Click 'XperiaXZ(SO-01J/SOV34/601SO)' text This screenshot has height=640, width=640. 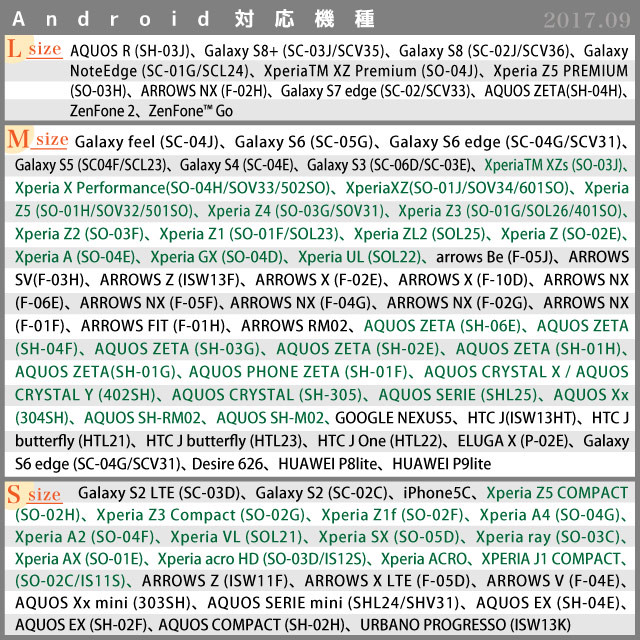coord(457,188)
